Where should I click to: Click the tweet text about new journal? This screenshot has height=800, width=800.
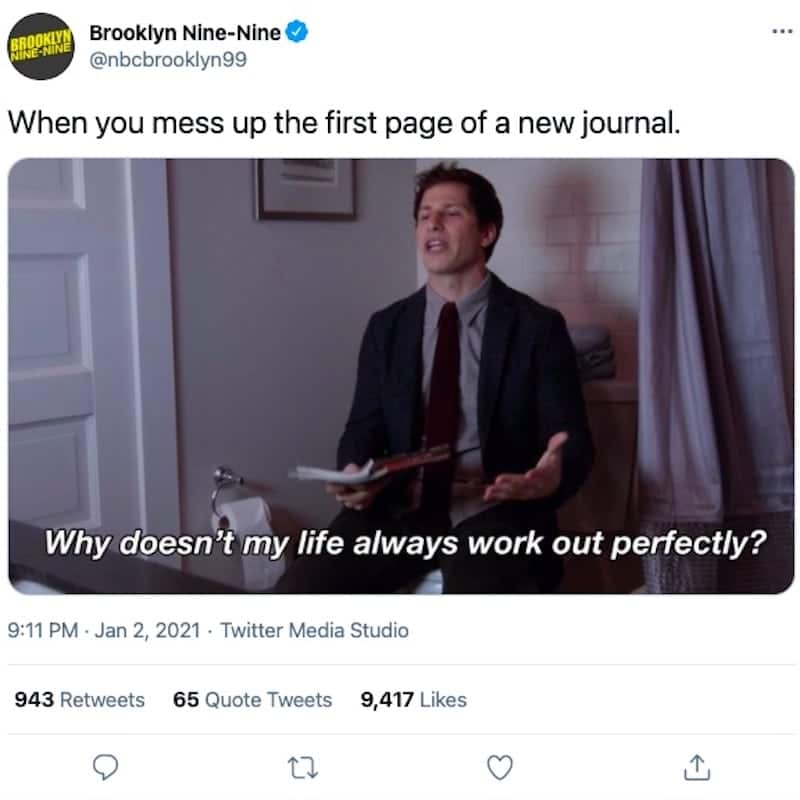coord(344,123)
